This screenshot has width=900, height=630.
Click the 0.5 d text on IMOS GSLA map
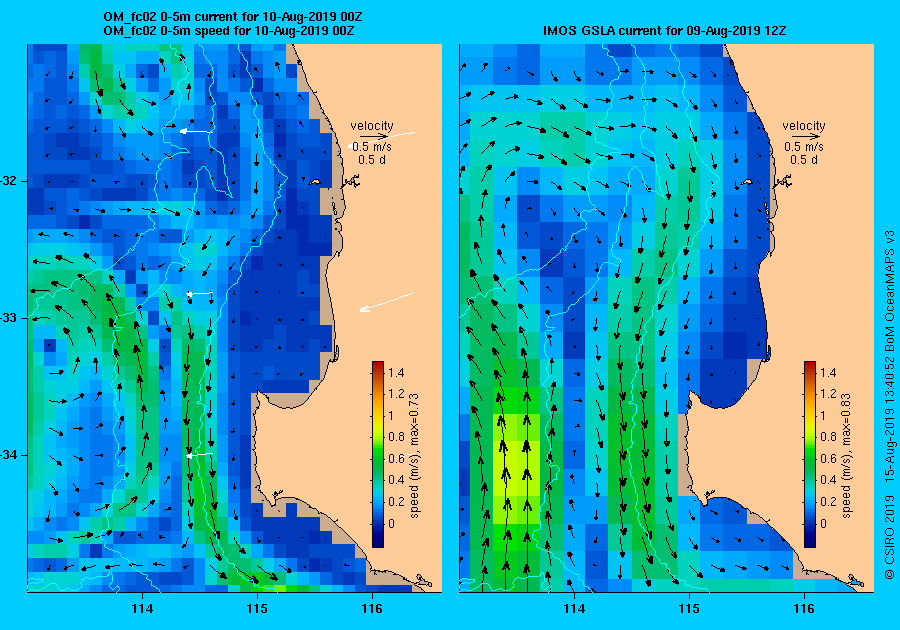click(804, 160)
